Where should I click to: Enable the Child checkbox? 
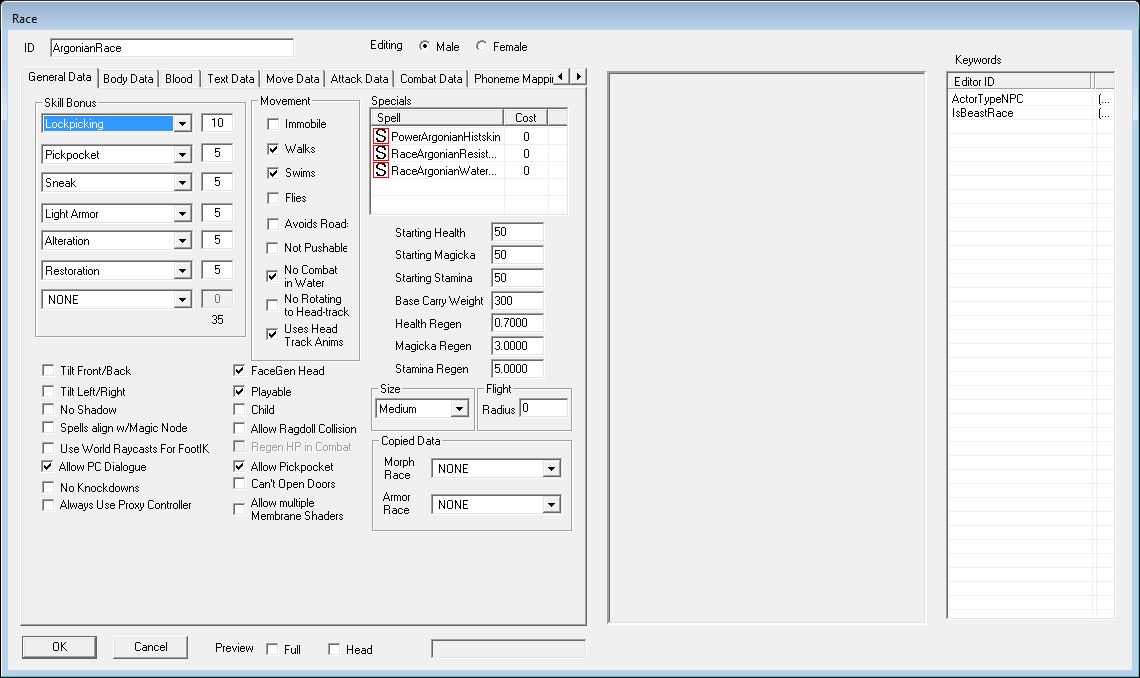(x=238, y=409)
